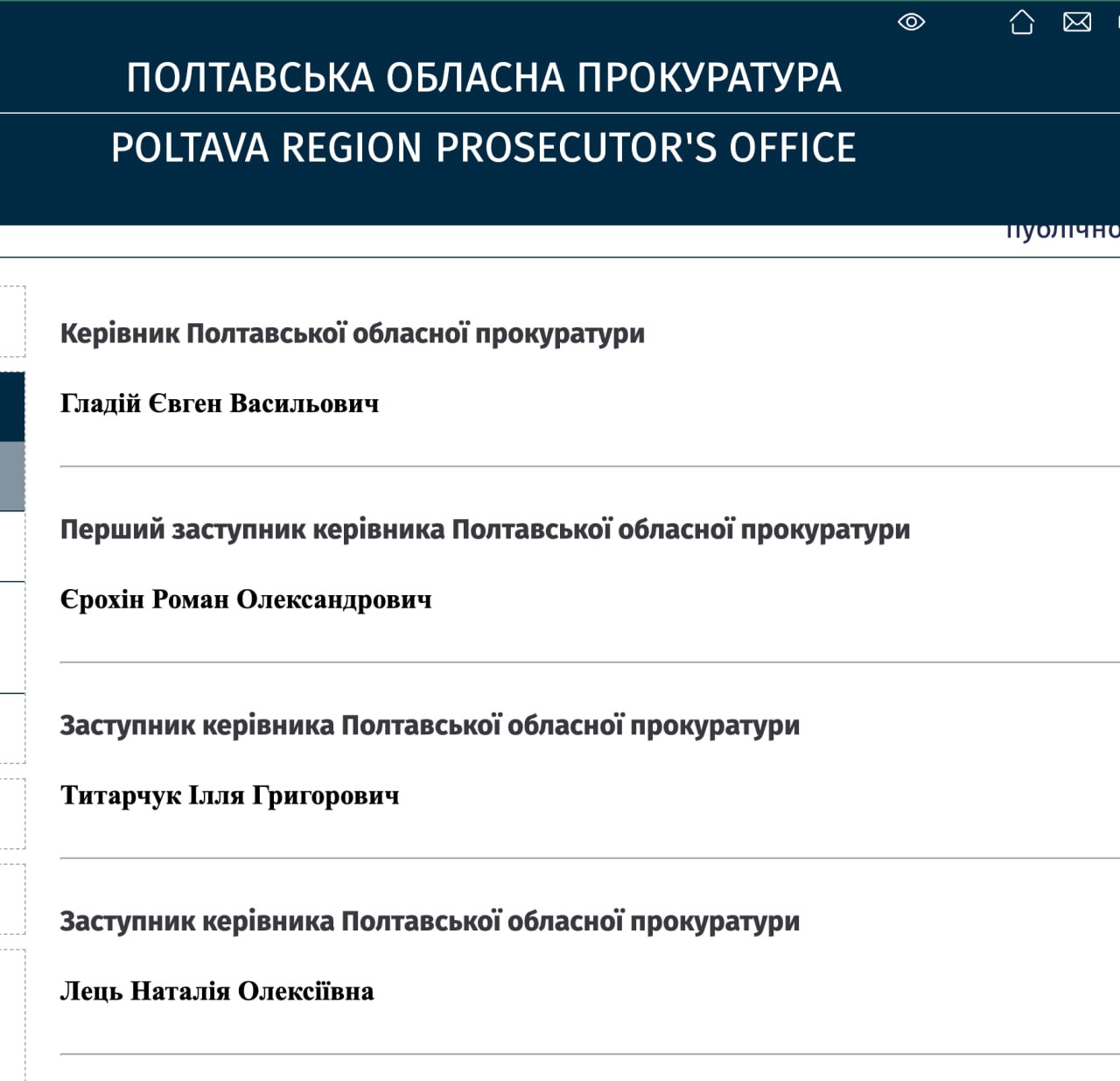Select heading Перший заступник керівника

486,530
